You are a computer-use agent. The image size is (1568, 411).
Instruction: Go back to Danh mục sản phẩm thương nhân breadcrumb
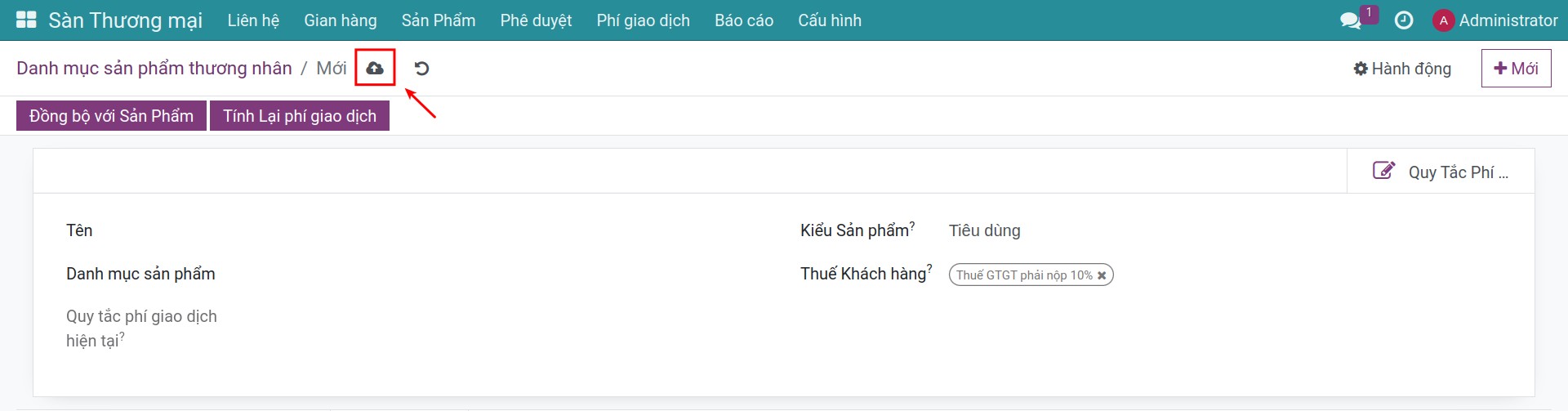point(154,68)
